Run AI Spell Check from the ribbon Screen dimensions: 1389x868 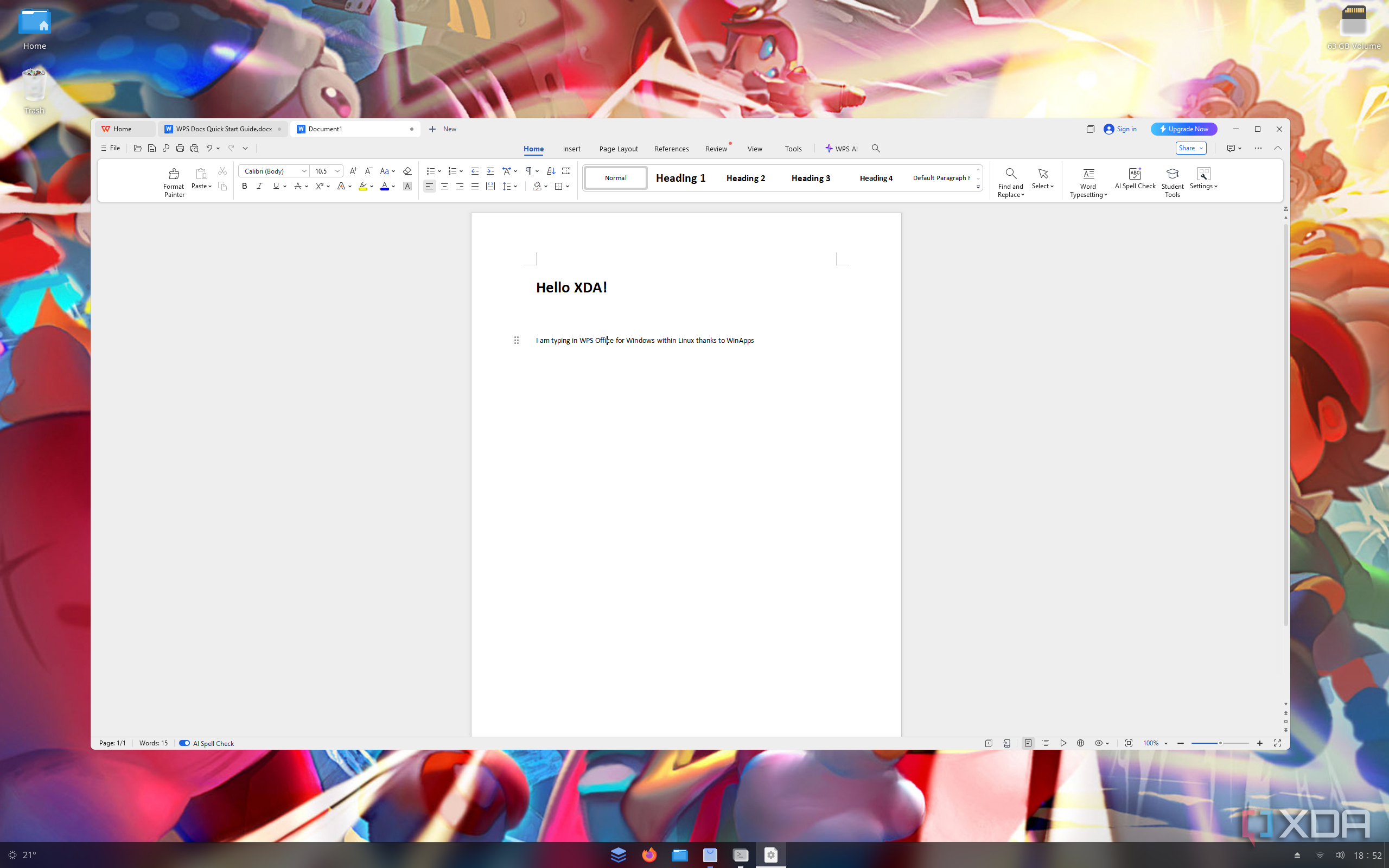[1134, 178]
